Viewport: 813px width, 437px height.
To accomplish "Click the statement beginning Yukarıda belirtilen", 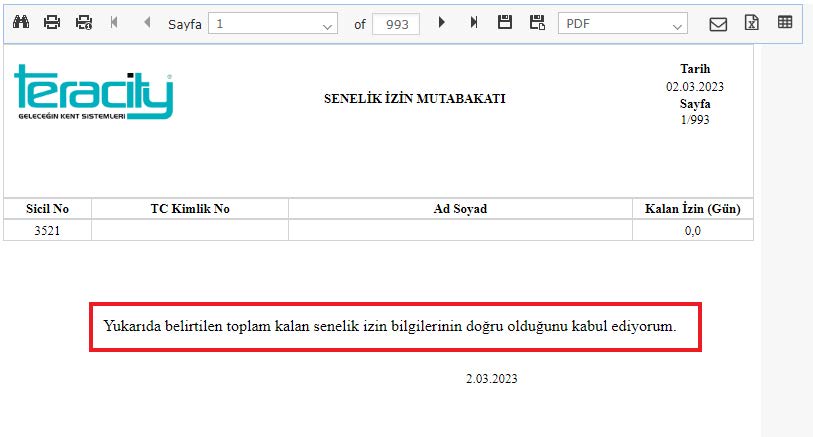I will (x=390, y=326).
